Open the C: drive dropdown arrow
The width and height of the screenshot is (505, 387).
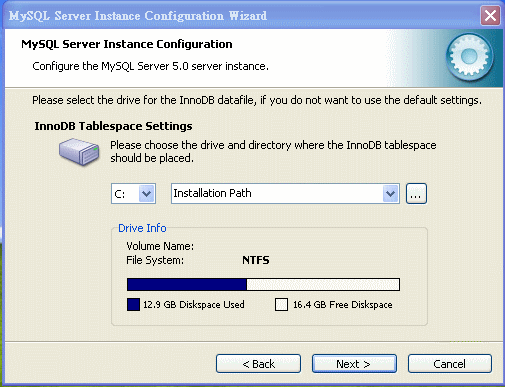pyautogui.click(x=146, y=193)
